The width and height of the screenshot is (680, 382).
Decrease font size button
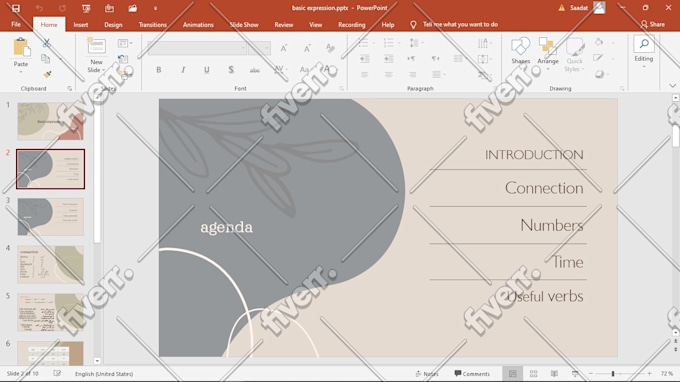(307, 48)
